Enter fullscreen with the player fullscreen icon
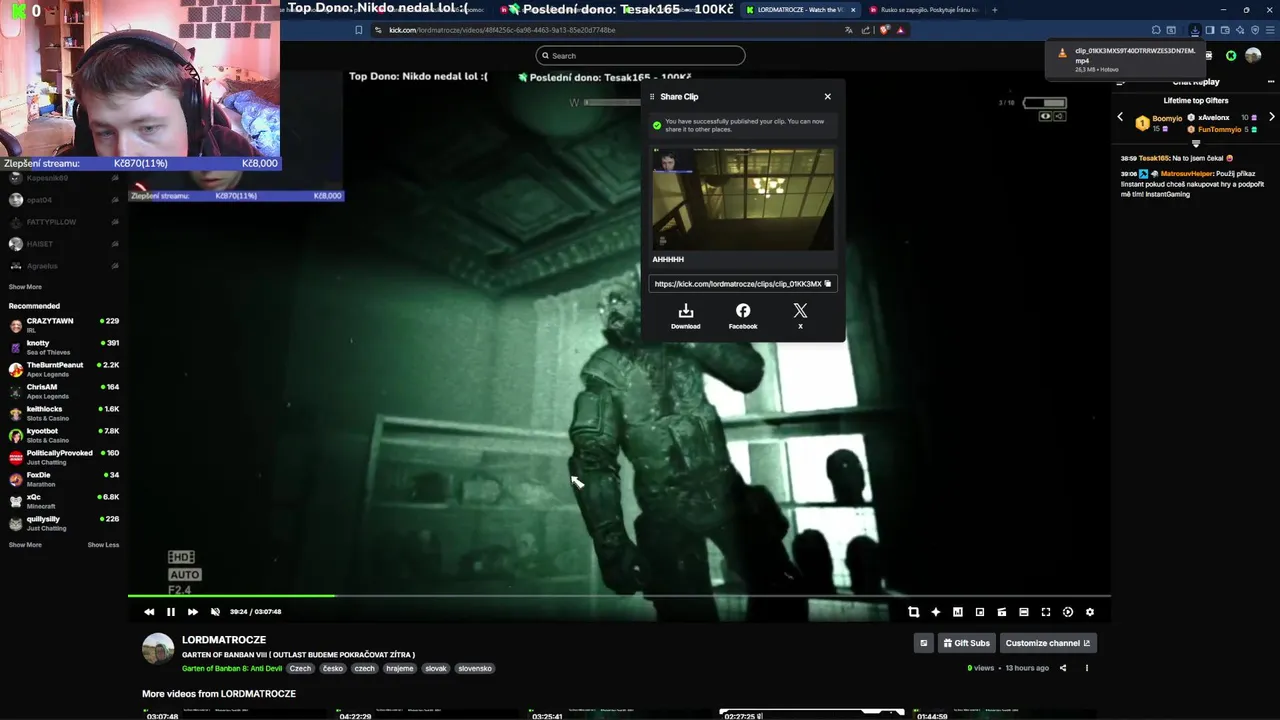Viewport: 1280px width, 720px height. point(1046,612)
